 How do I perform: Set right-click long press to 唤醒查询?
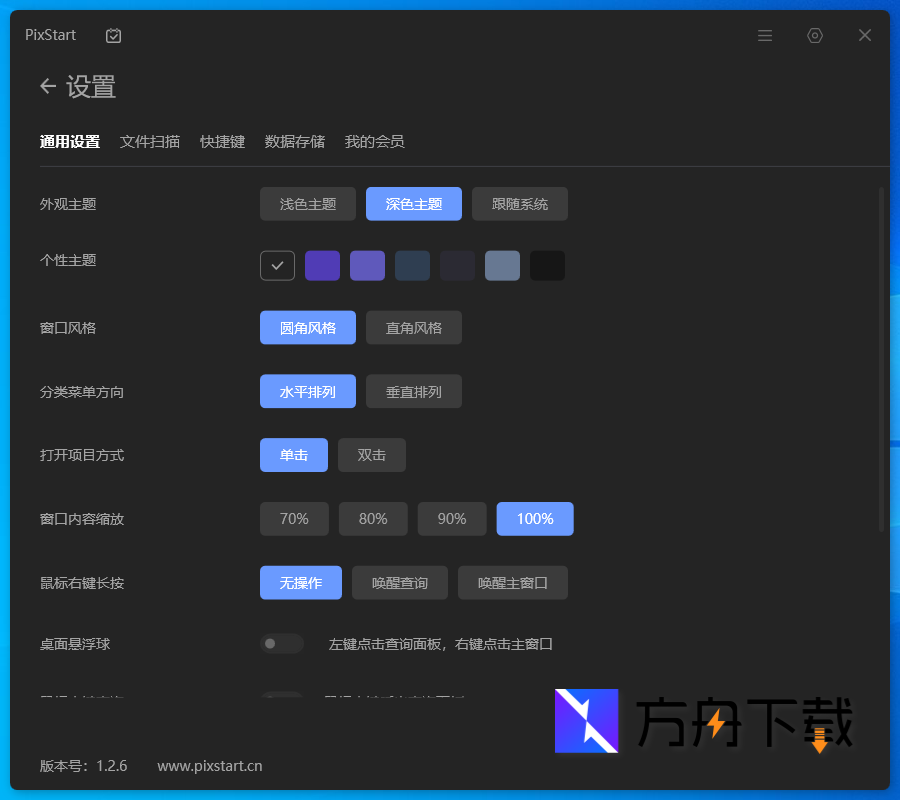399,582
